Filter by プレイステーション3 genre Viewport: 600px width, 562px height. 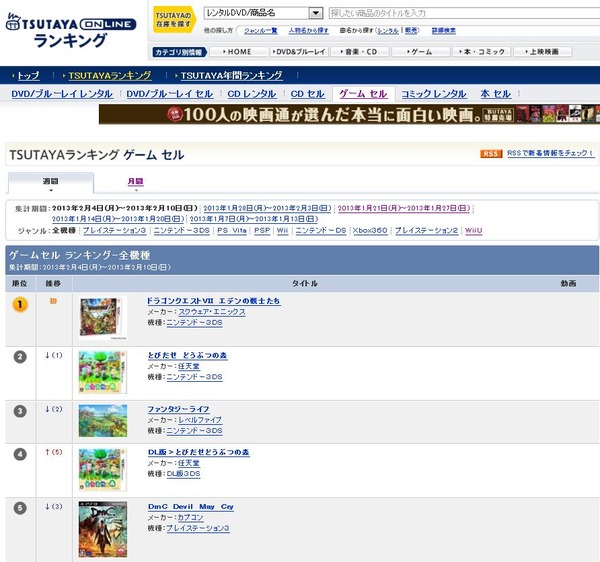[114, 231]
